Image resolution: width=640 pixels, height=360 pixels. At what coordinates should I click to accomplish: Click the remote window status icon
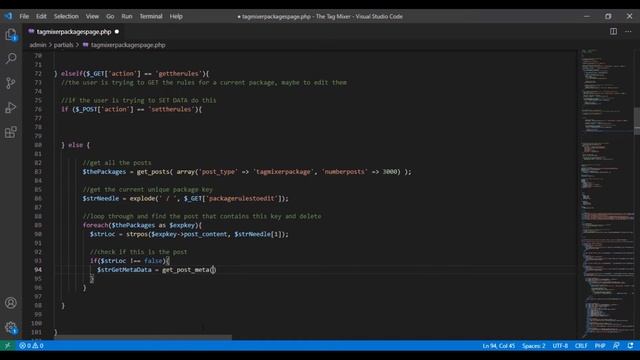click(x=7, y=346)
